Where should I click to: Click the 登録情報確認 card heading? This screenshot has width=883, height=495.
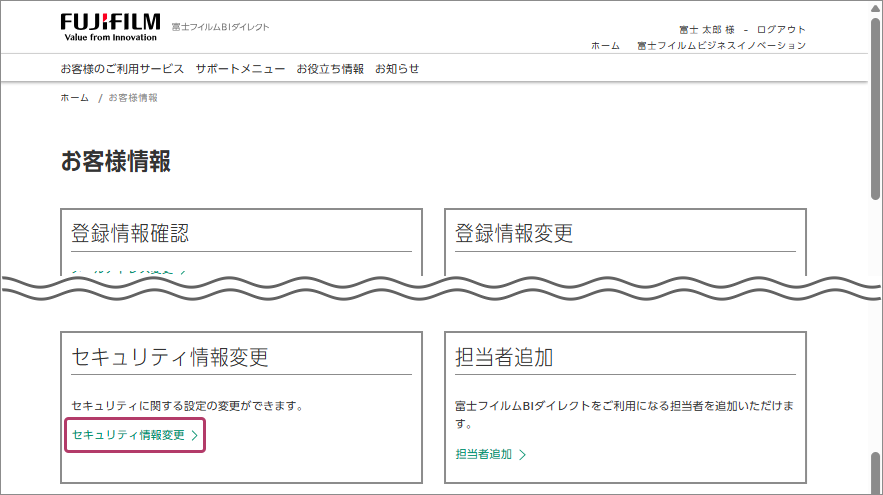pos(130,234)
